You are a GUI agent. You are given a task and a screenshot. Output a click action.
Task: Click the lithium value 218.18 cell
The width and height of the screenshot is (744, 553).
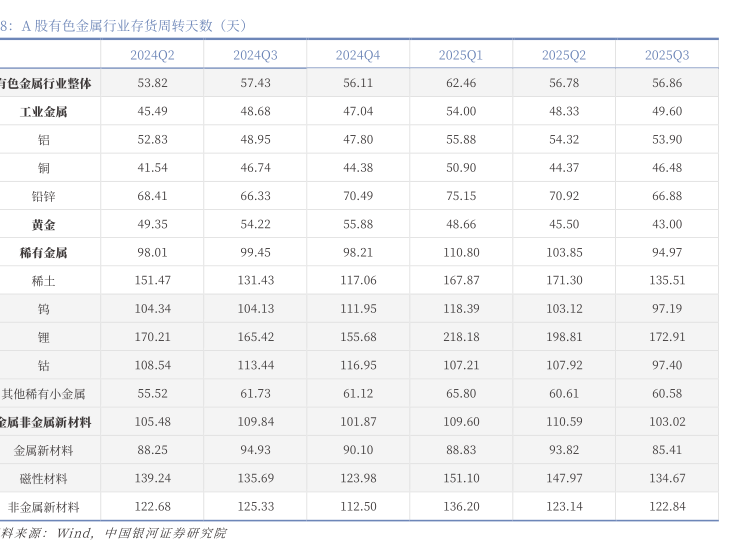(x=460, y=337)
